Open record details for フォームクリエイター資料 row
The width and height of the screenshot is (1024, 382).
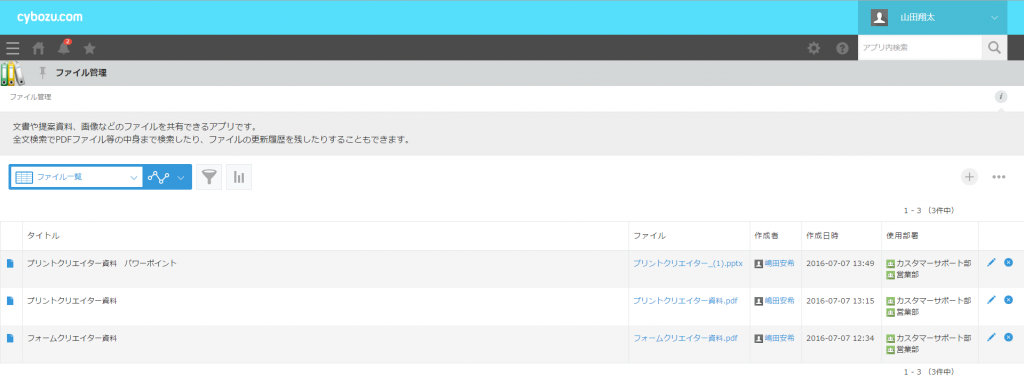pyautogui.click(x=10, y=338)
